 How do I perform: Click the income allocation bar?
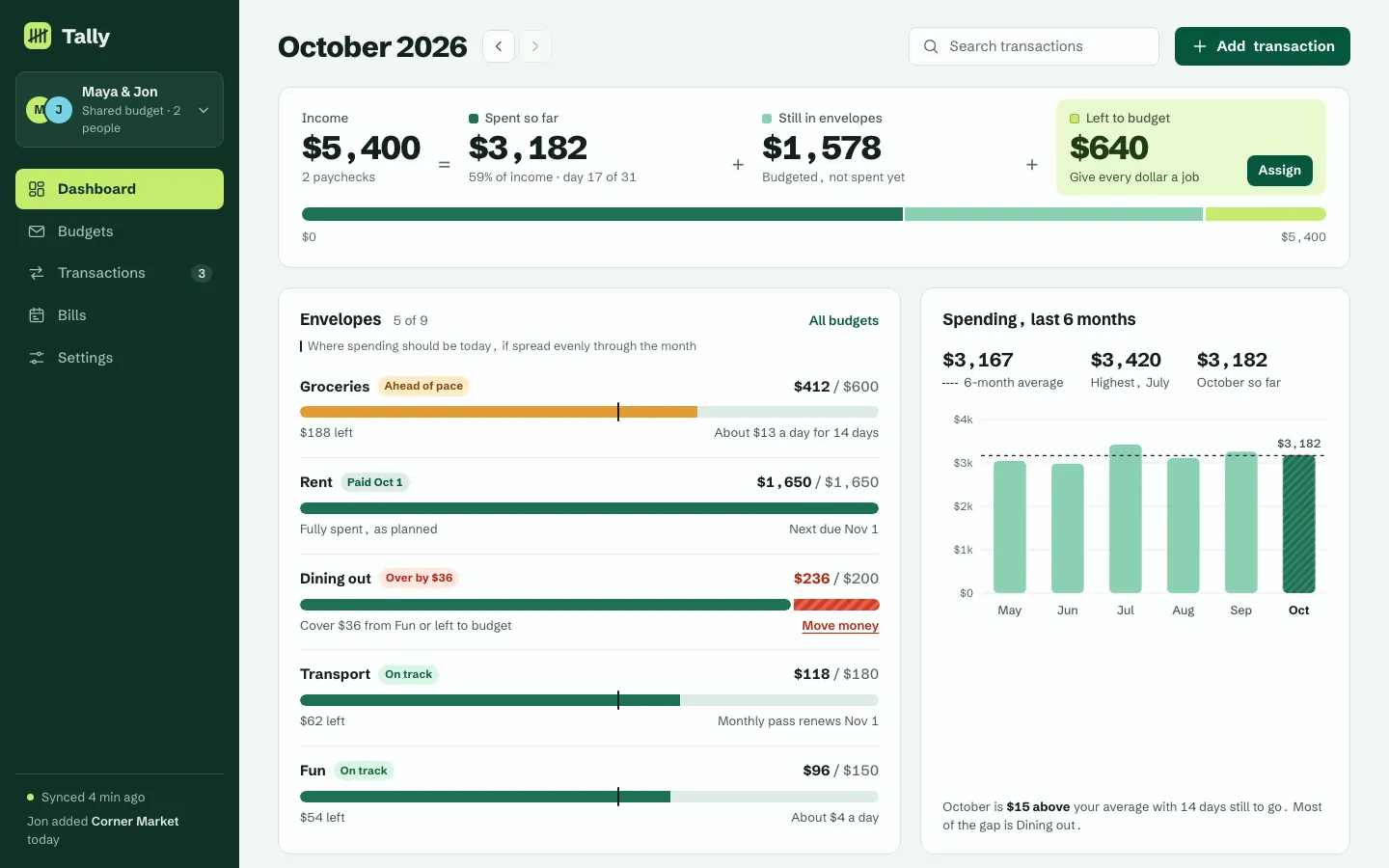(814, 214)
